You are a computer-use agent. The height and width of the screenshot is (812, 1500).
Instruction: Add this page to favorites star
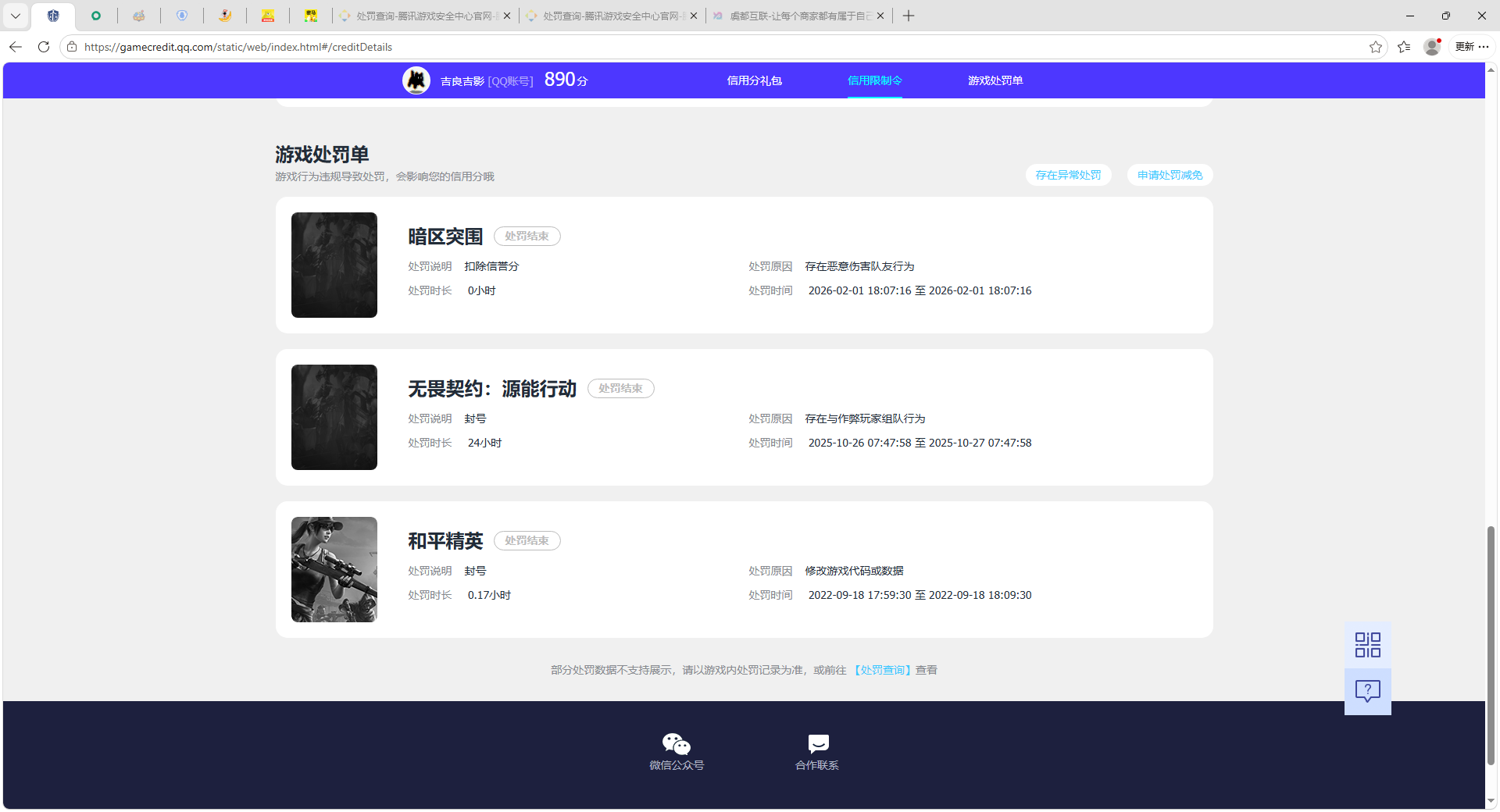click(1376, 47)
